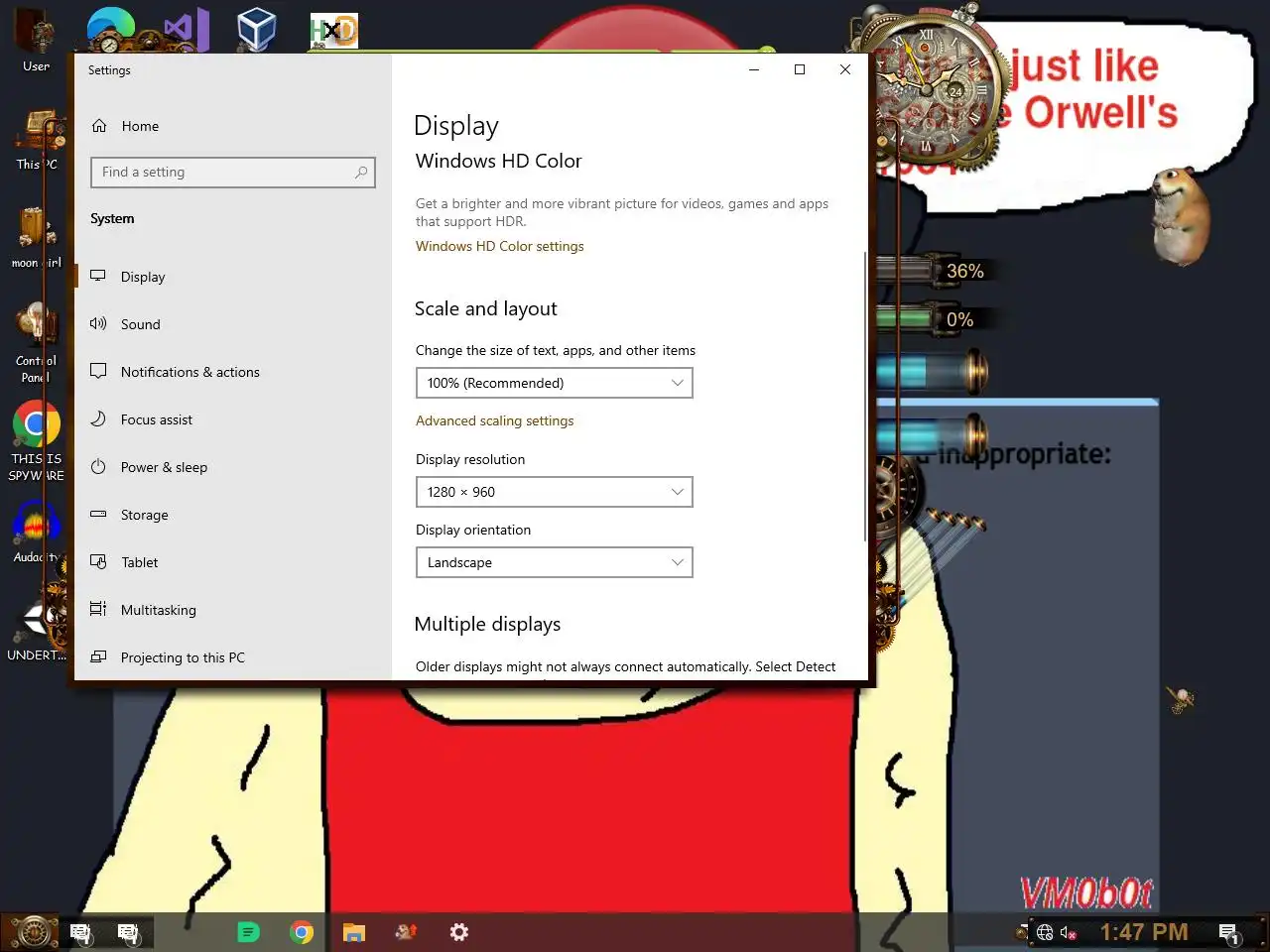Select the Multitasking icon

tap(98, 609)
